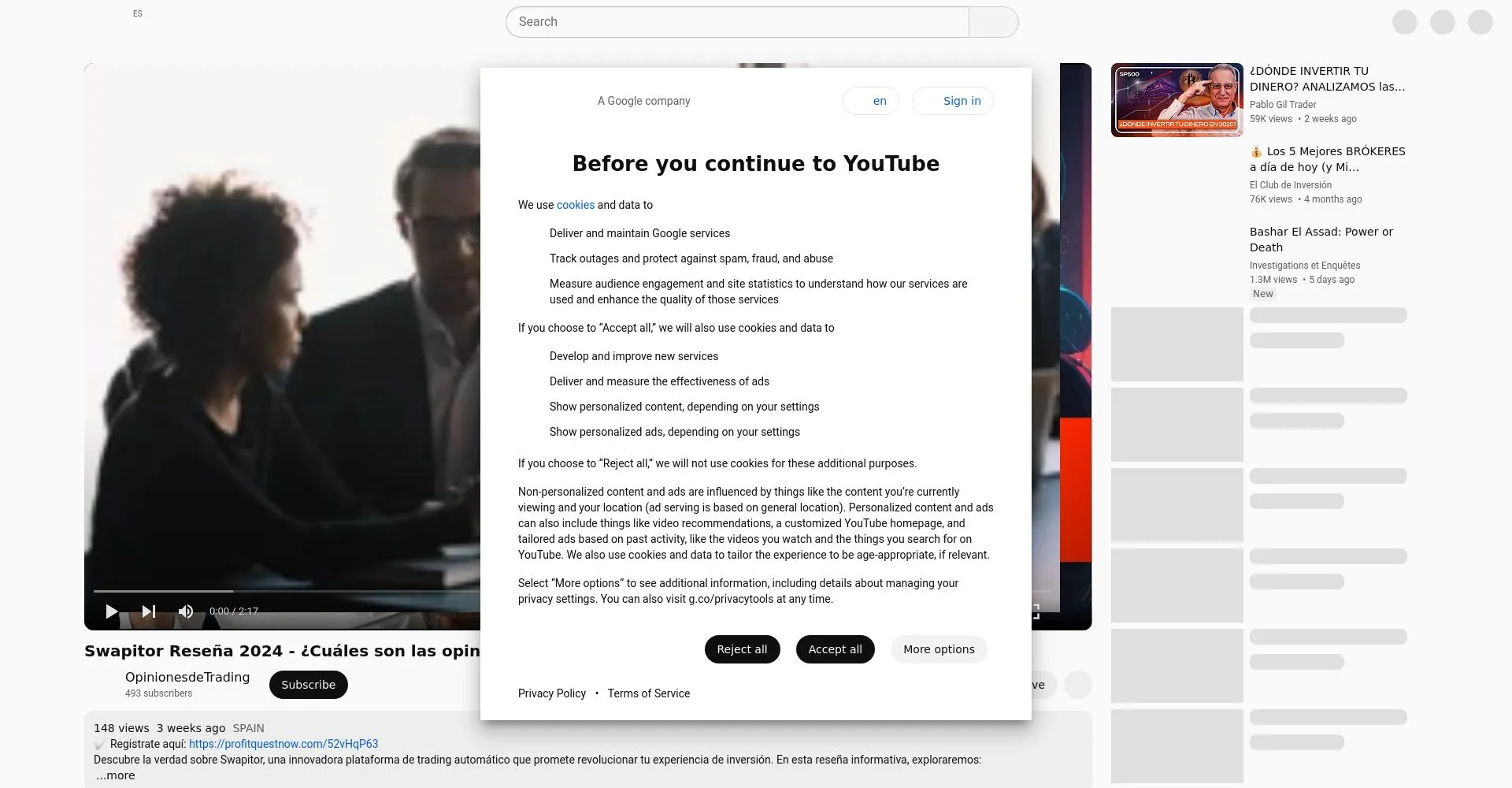Open ¿DÓNDE INVERTIR TU DINERO? thumbnail
The width and height of the screenshot is (1512, 788).
pos(1177,100)
